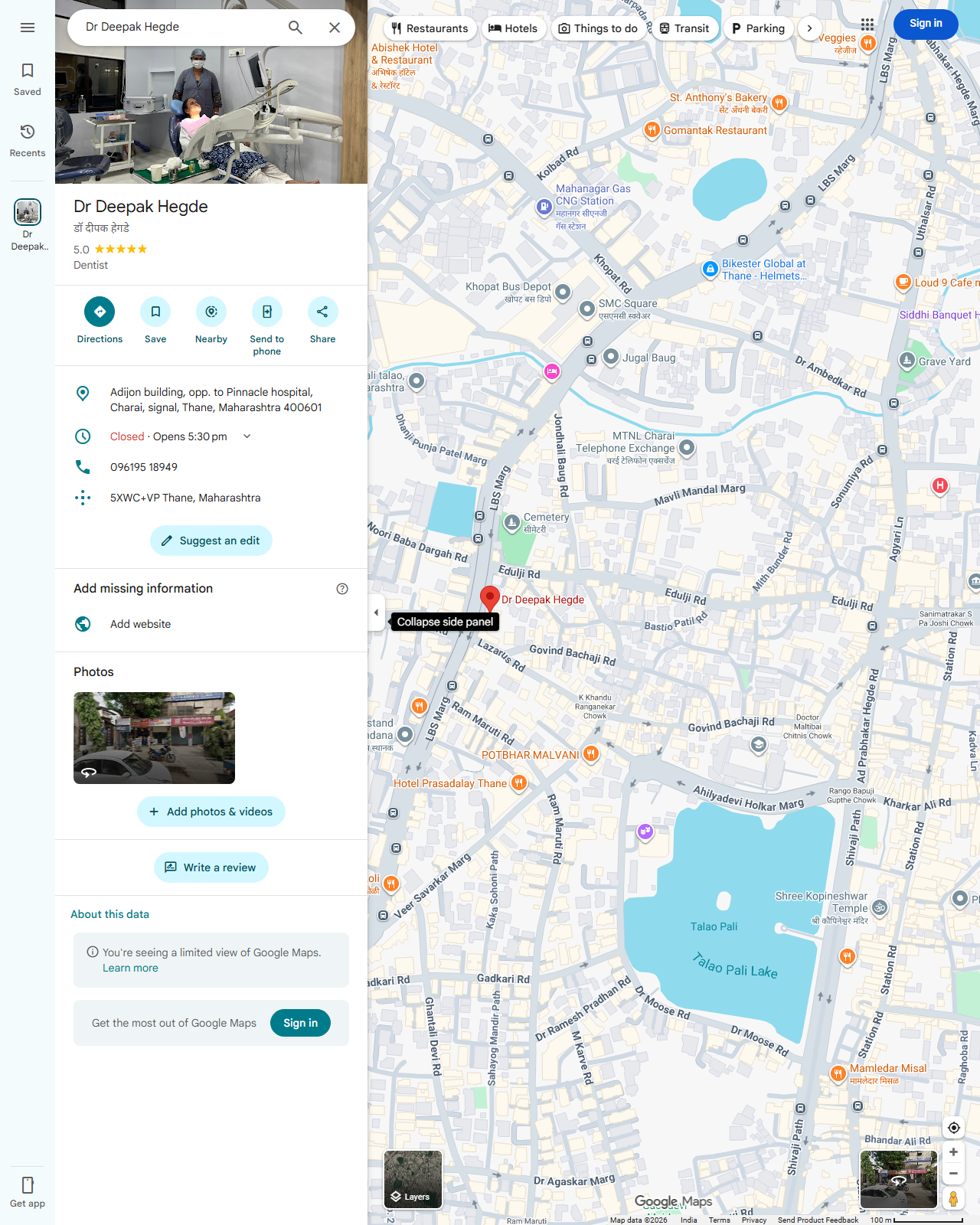Image resolution: width=980 pixels, height=1225 pixels.
Task: Click the Directions button
Action: (x=100, y=312)
